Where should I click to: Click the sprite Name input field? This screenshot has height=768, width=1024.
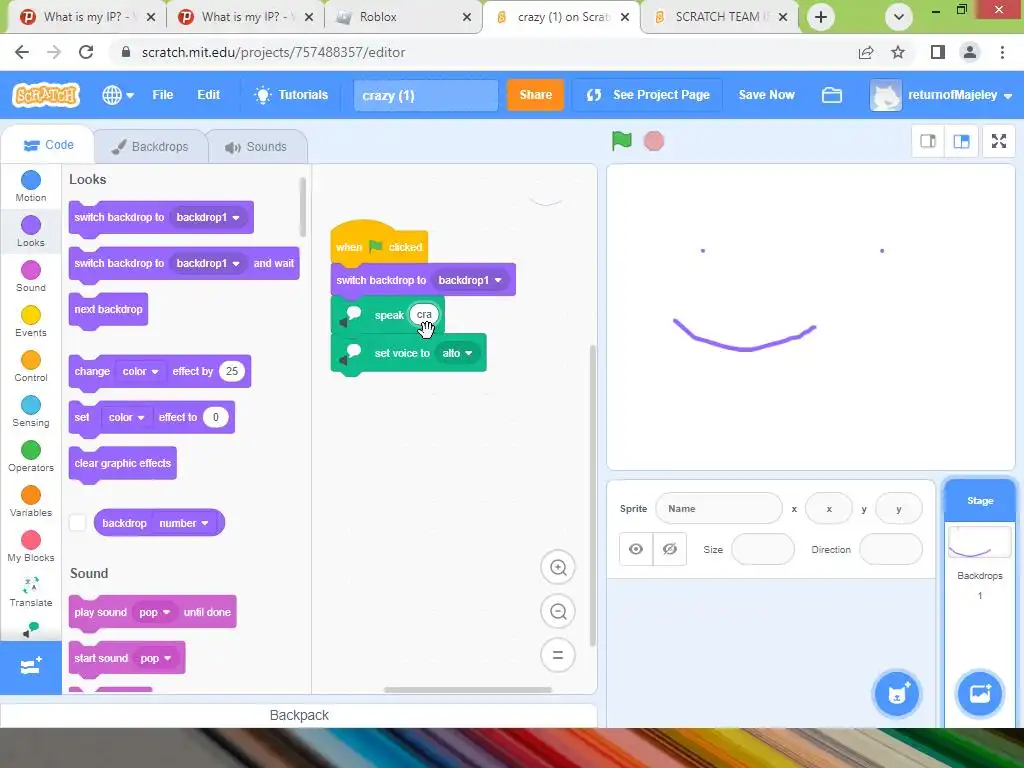click(718, 509)
